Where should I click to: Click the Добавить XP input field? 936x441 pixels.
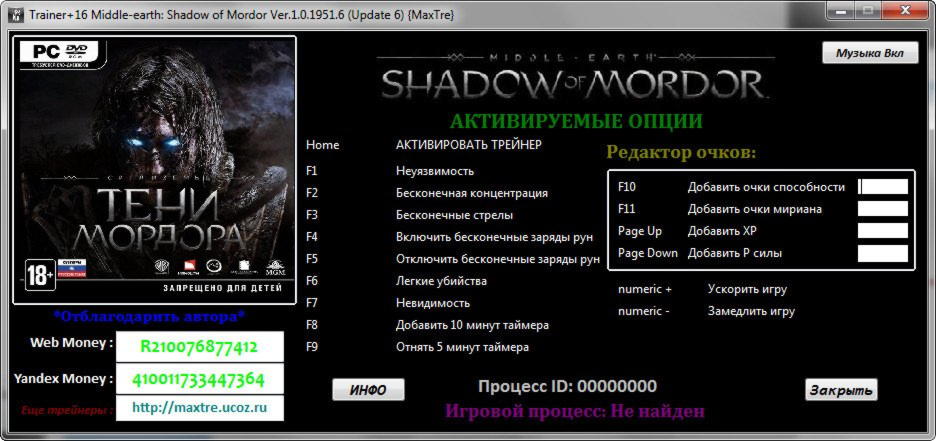click(x=883, y=231)
